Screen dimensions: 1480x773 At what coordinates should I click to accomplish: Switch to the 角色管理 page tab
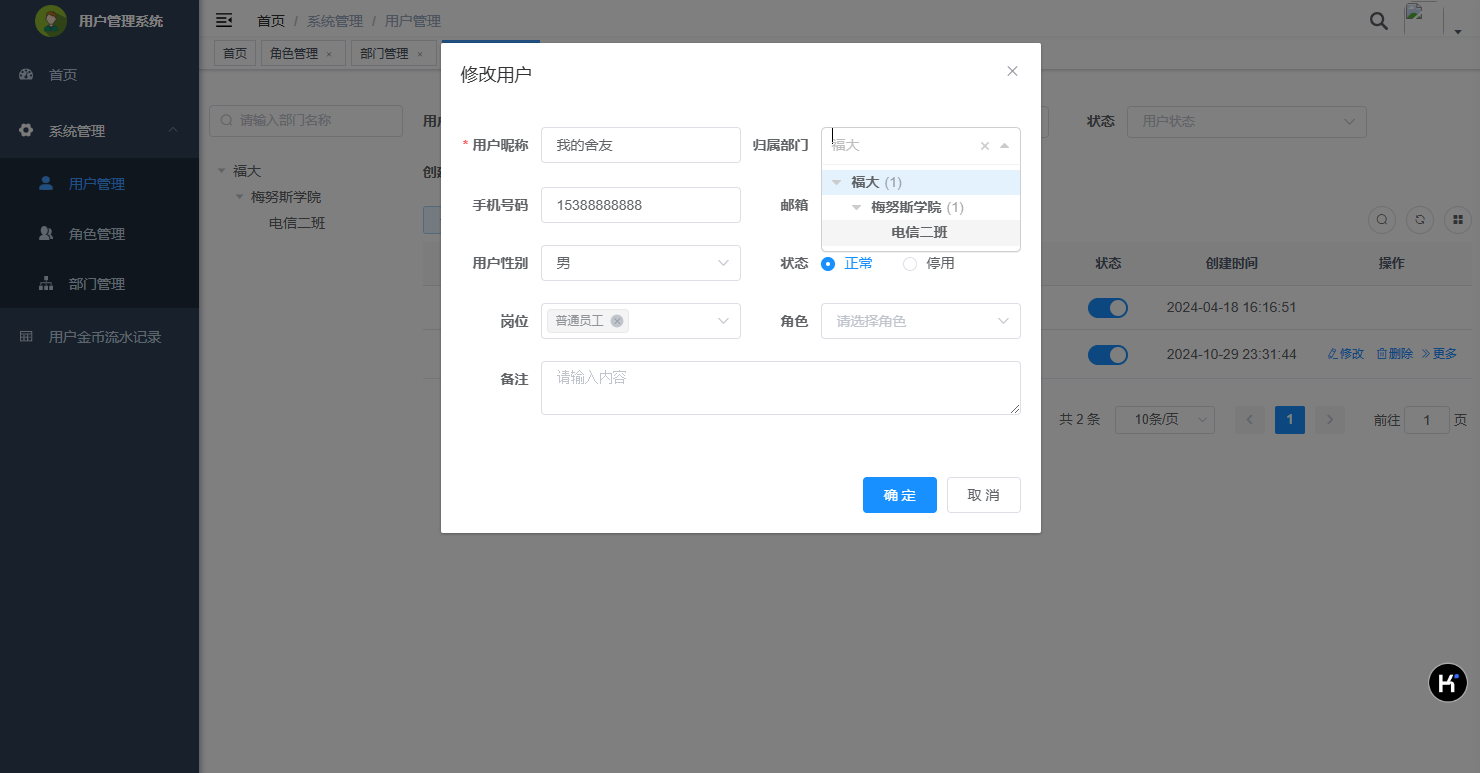point(294,54)
